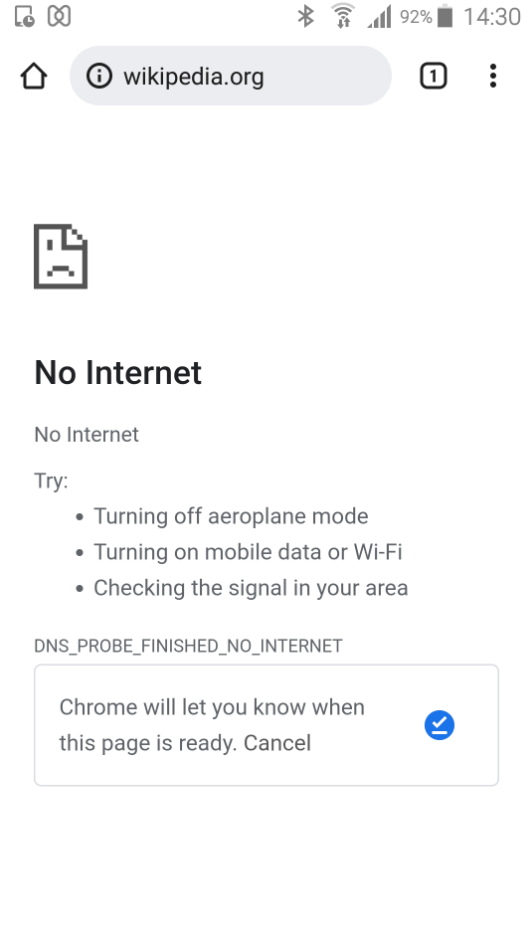Select the wikipedia.org address bar
This screenshot has height=949, width=531.
(231, 76)
